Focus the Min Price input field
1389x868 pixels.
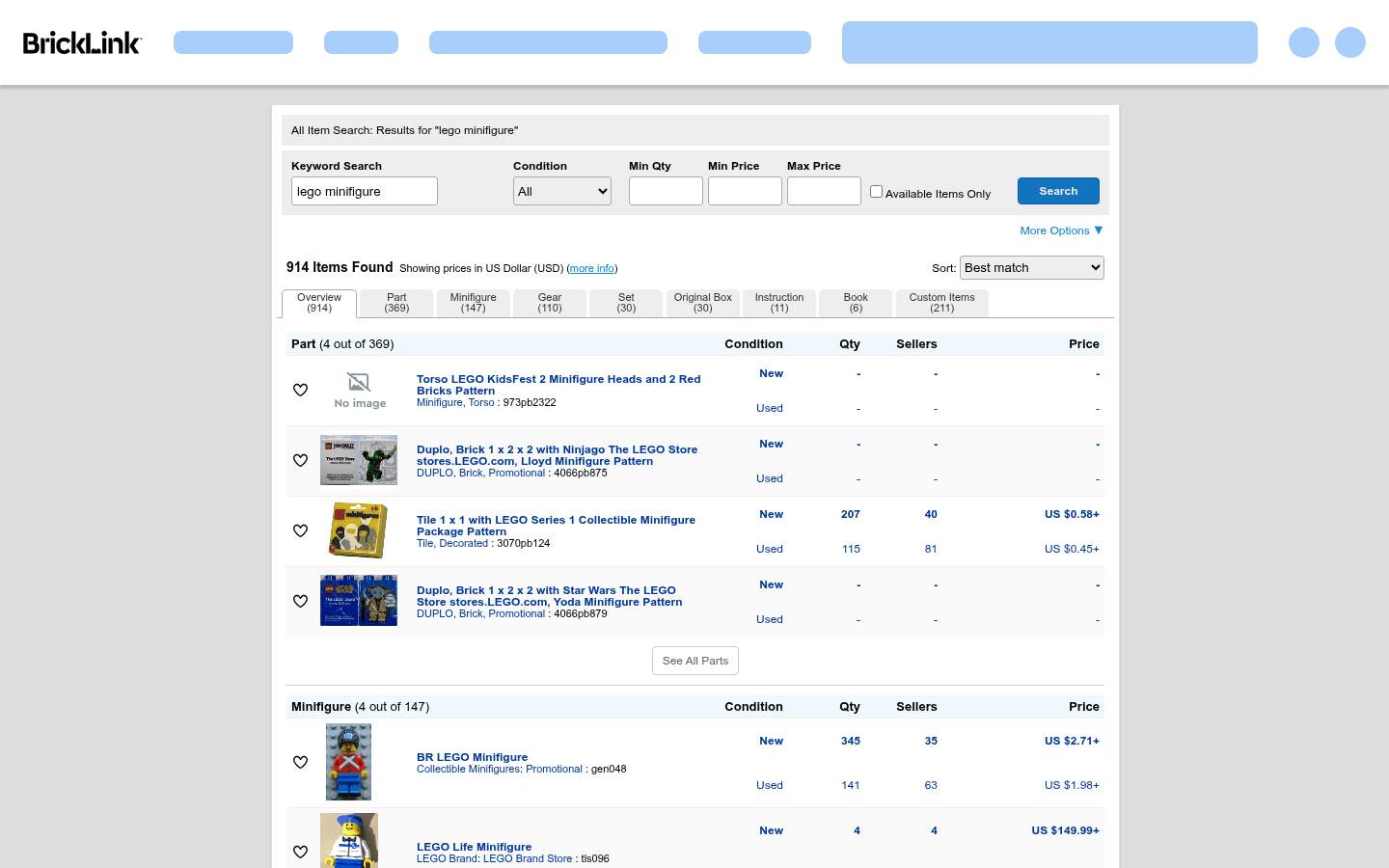pyautogui.click(x=745, y=191)
